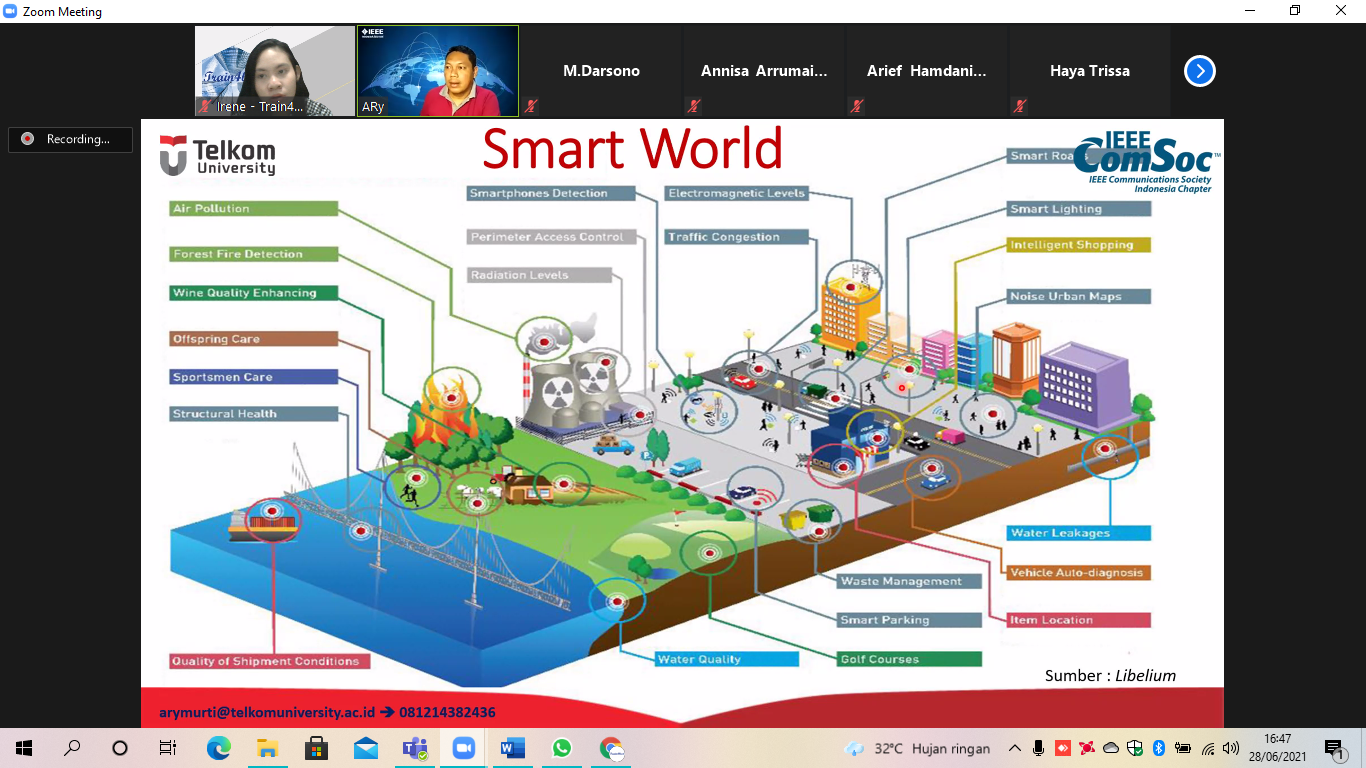
Task: Open Windows Task View
Action: tap(168, 748)
